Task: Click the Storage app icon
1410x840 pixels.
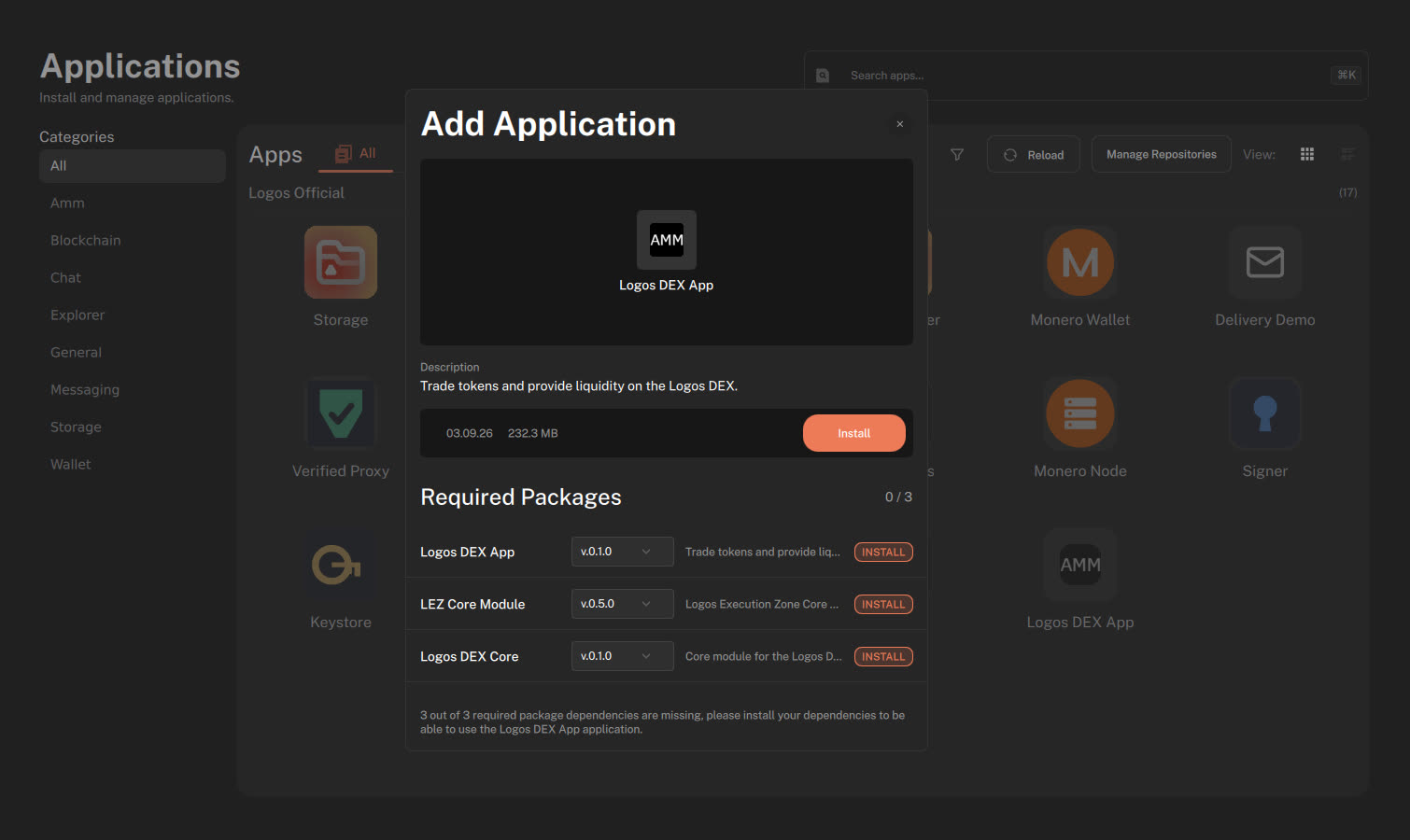Action: coord(341,262)
